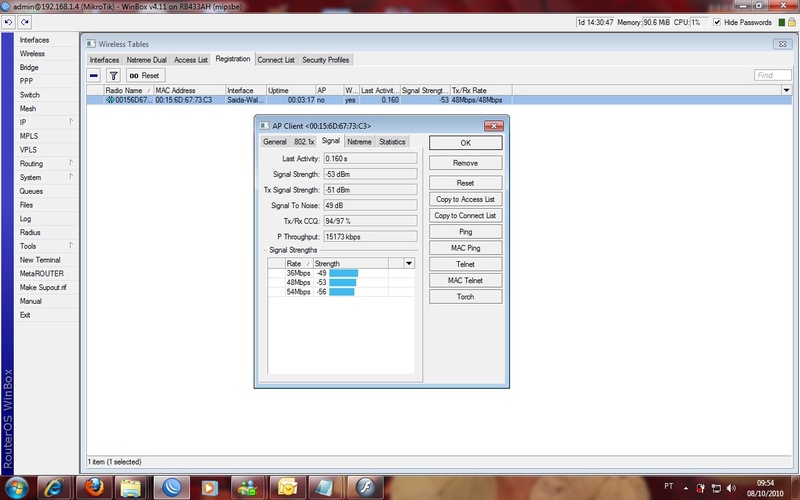Click the volume speaker tray icon
Viewport: 800px width, 500px height.
point(731,488)
